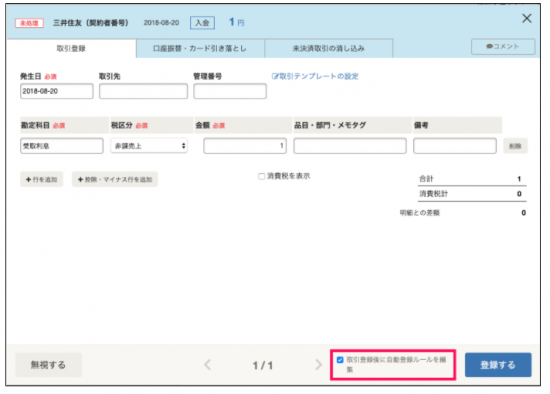Click the 金額 amount field
This screenshot has height=394, width=550.
pyautogui.click(x=245, y=146)
